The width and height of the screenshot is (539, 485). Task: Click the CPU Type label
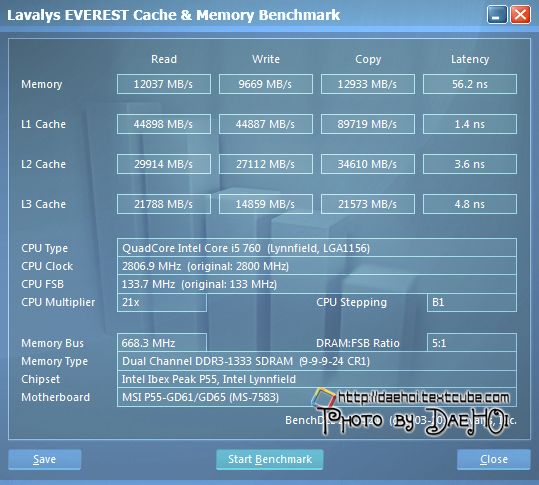tap(44, 248)
